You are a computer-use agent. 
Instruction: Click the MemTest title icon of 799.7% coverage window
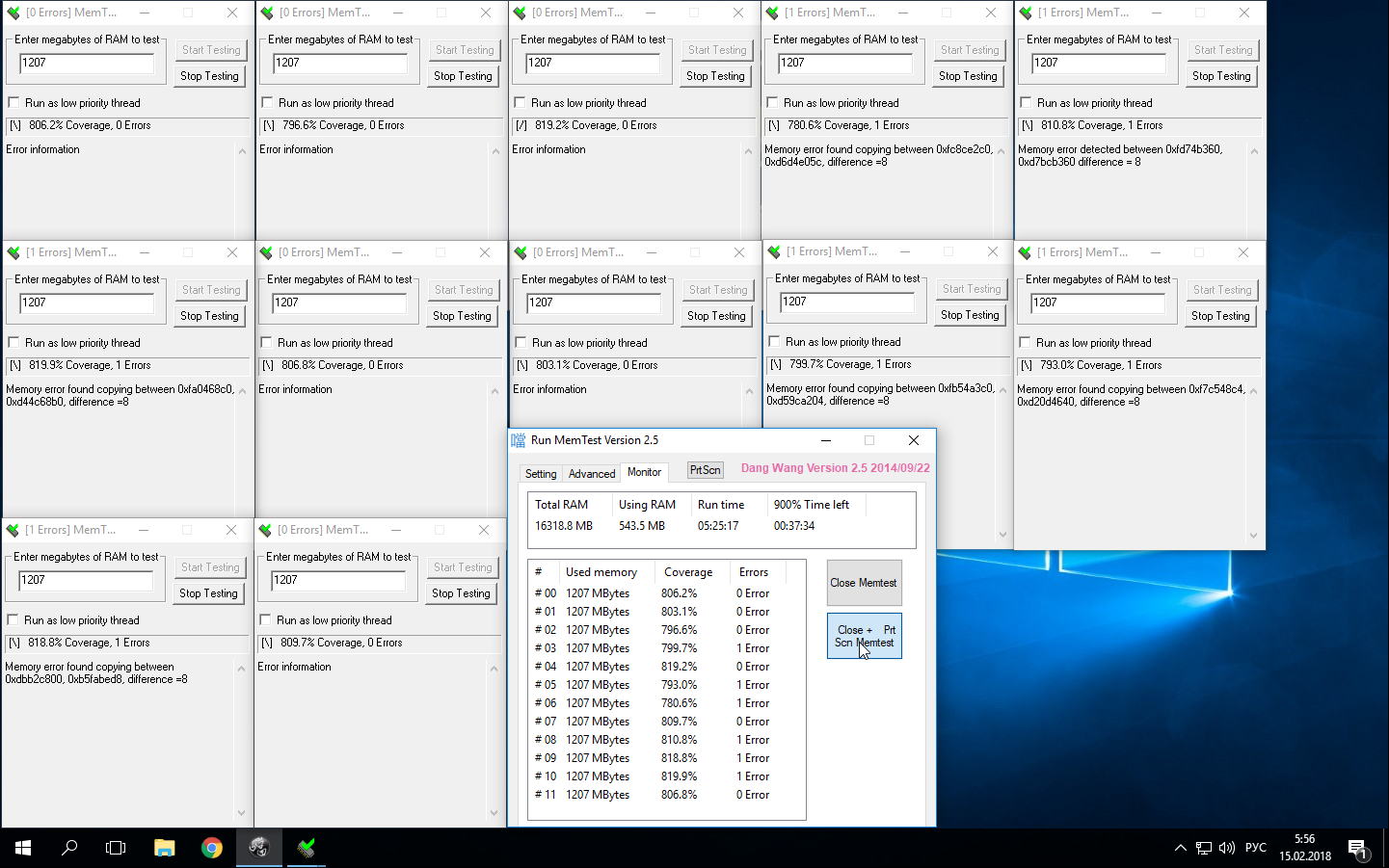tap(775, 251)
